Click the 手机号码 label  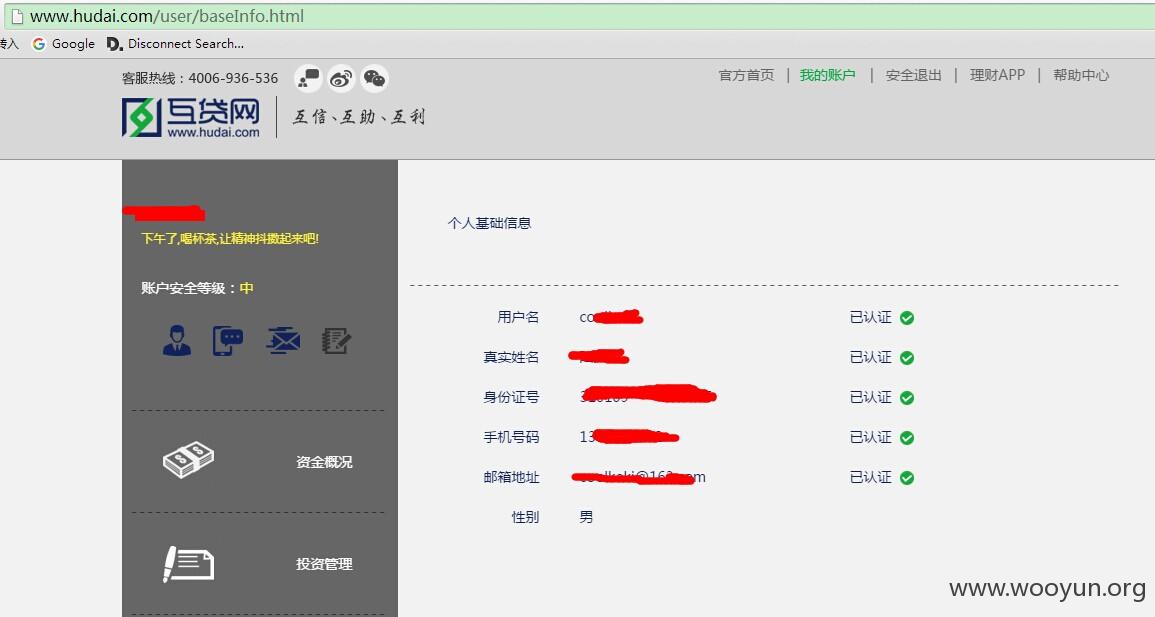click(x=511, y=437)
